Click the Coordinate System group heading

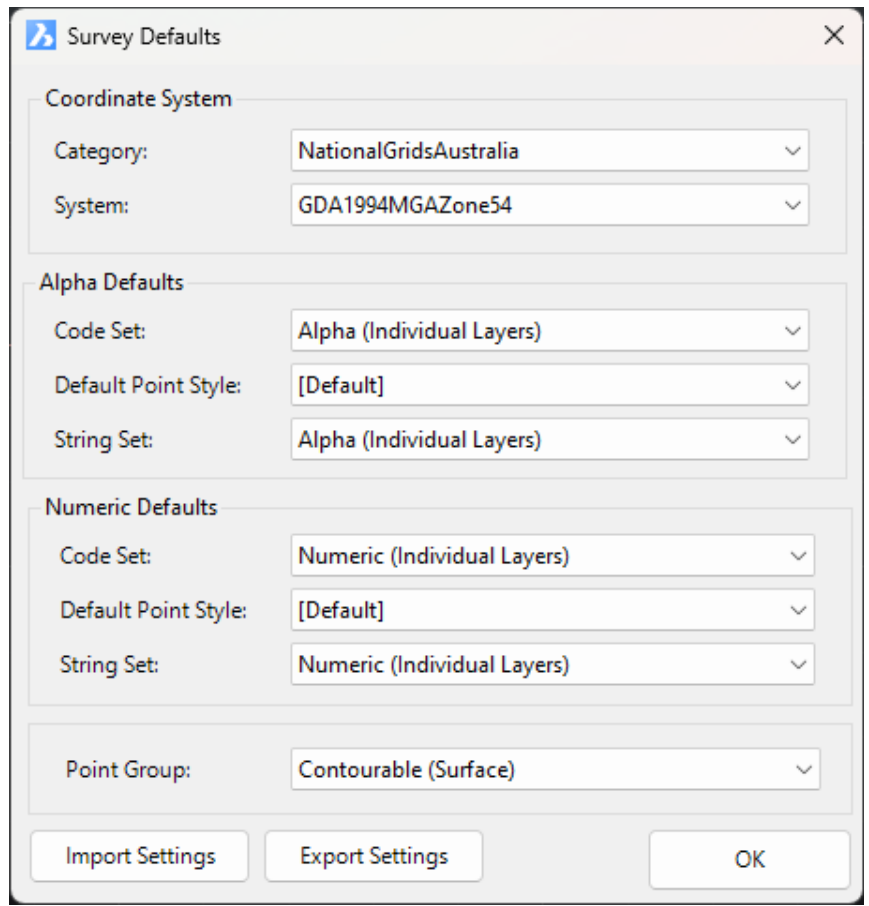point(138,99)
